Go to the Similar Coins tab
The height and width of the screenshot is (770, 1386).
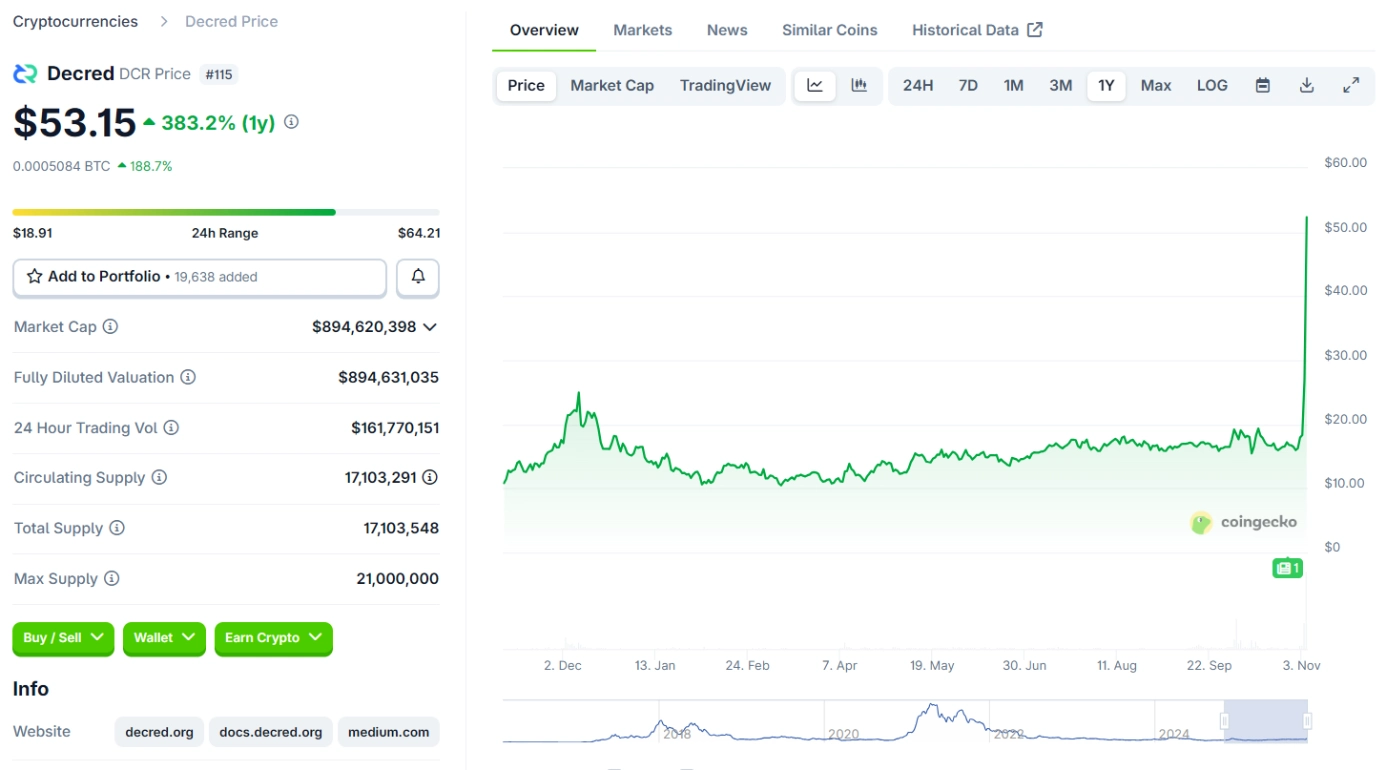tap(829, 30)
